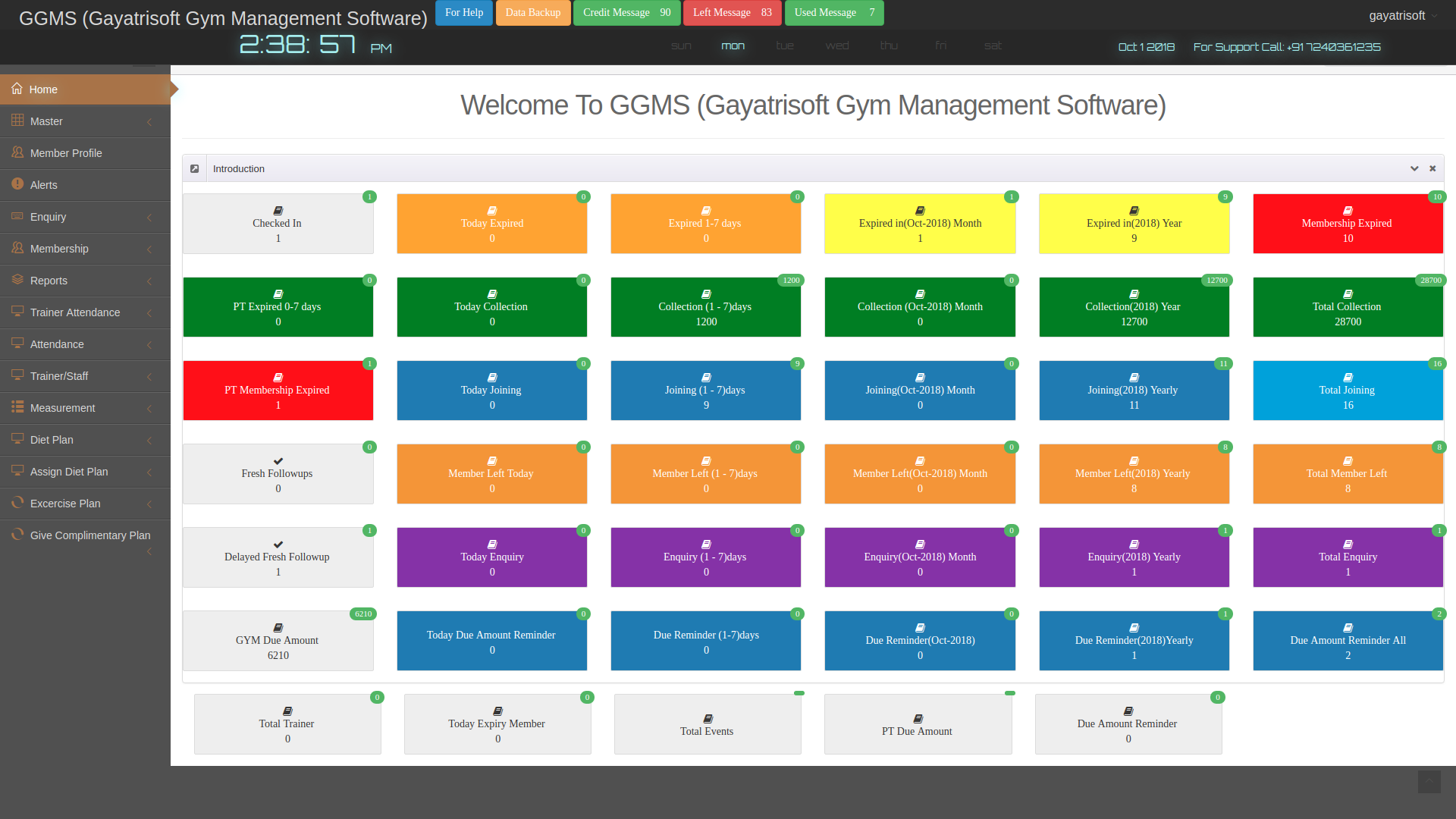Screen dimensions: 1456x819
Task: Expand the Reports submenu arrow
Action: (x=149, y=281)
